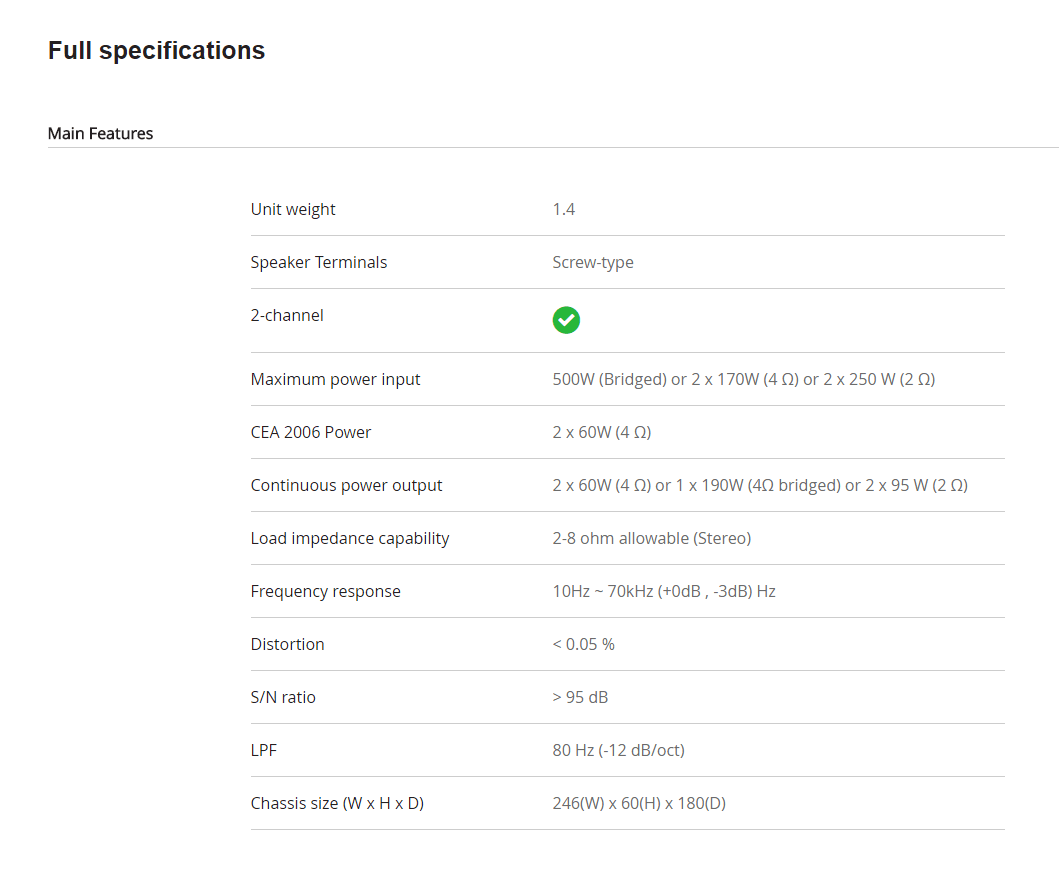Click the Load impedance capability label
The image size is (1059, 879).
pos(350,538)
